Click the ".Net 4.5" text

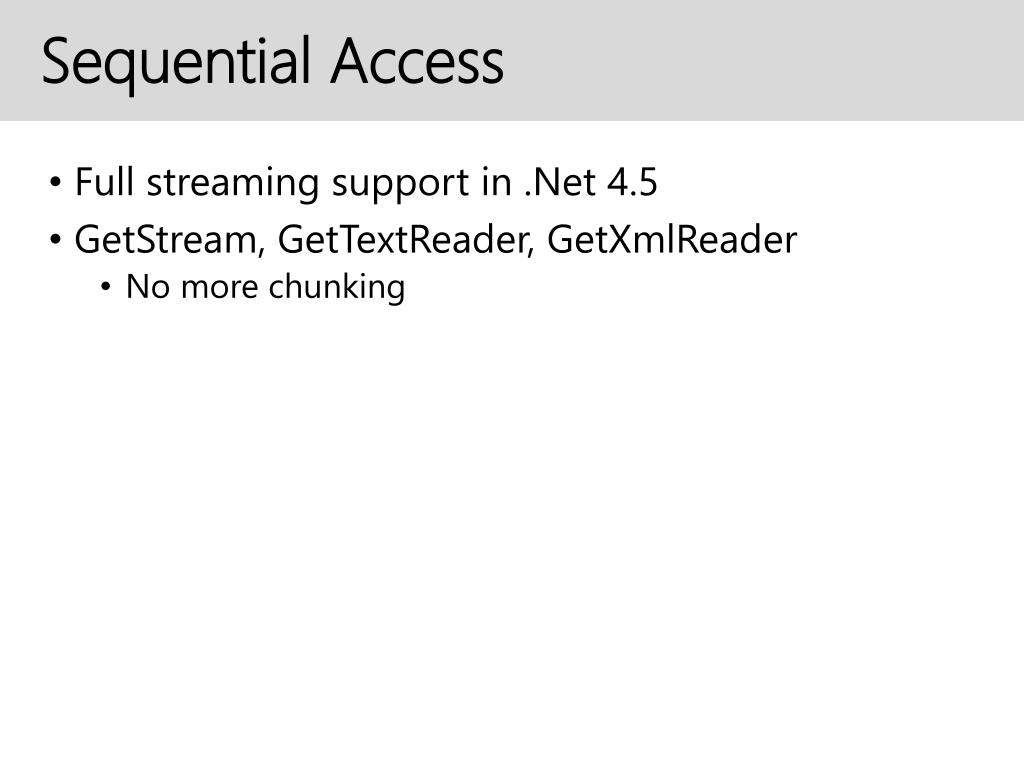click(x=590, y=182)
